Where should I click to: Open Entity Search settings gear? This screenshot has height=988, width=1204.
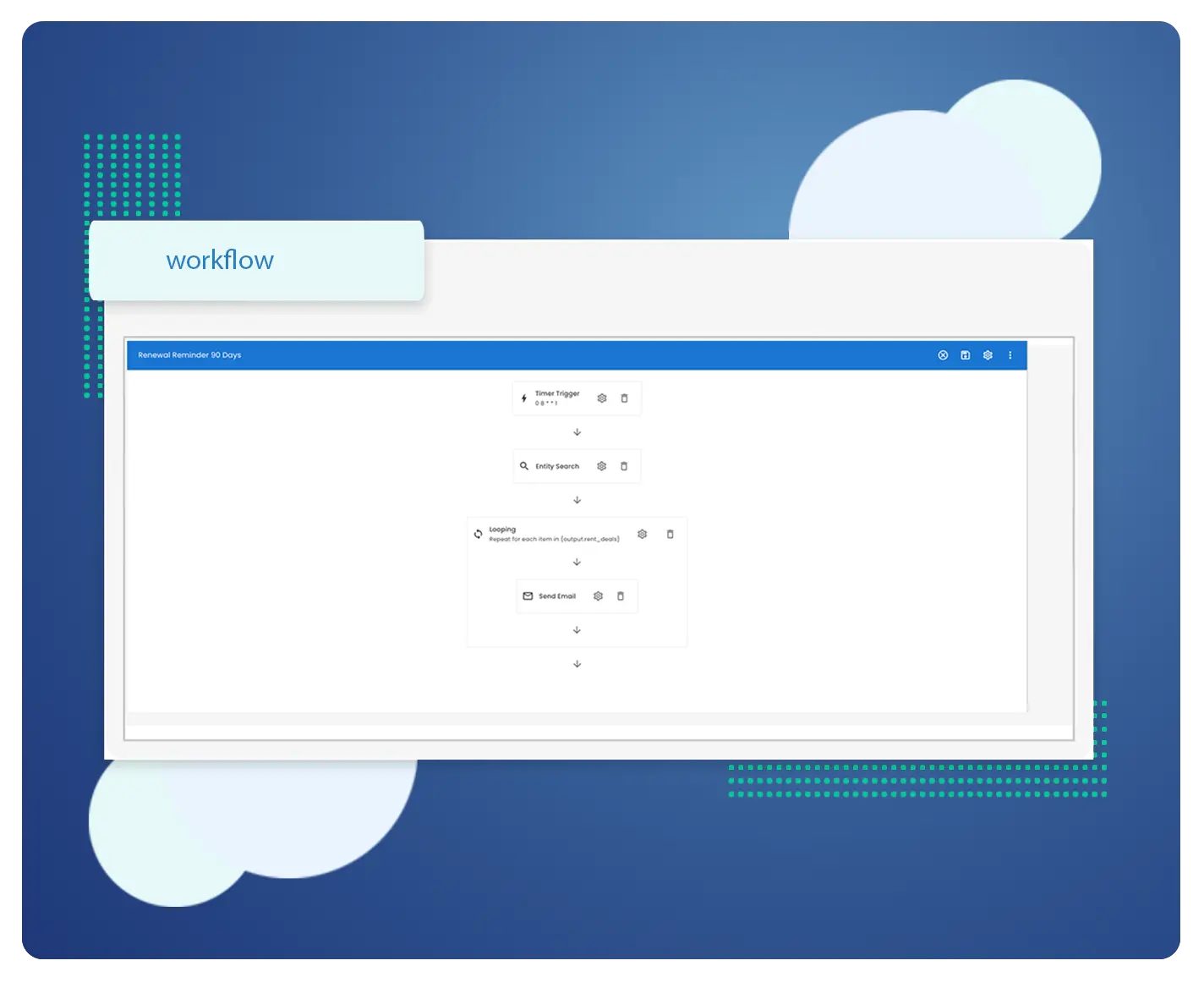coord(602,466)
